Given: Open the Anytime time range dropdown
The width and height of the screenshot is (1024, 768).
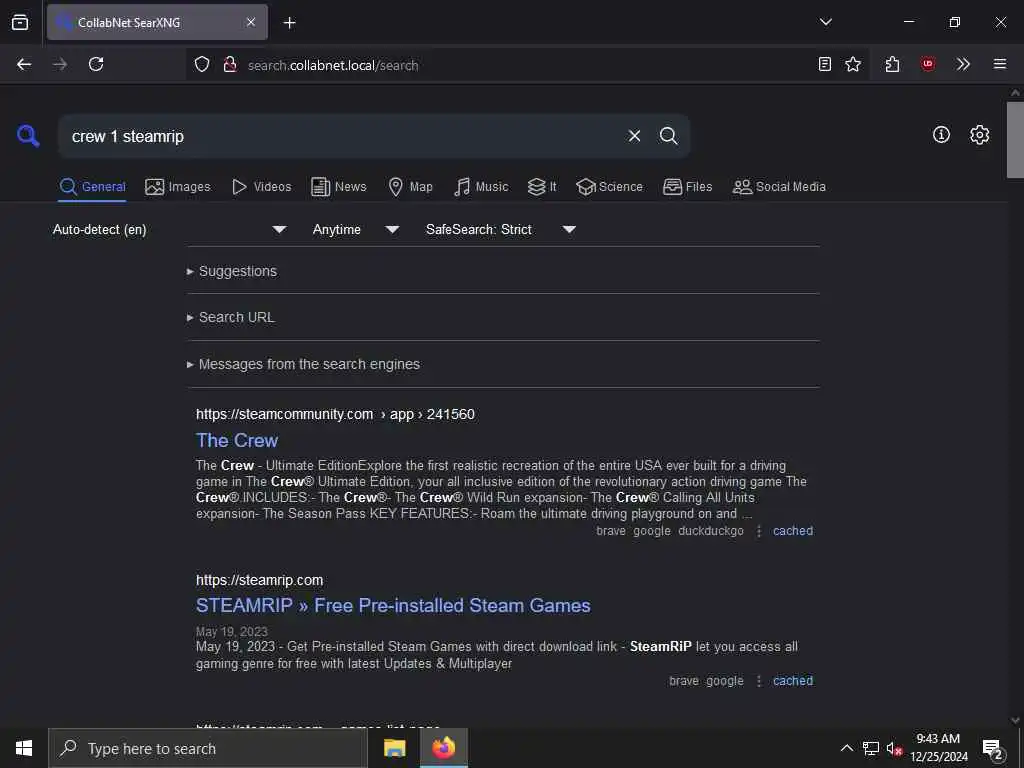Looking at the screenshot, I should [355, 229].
